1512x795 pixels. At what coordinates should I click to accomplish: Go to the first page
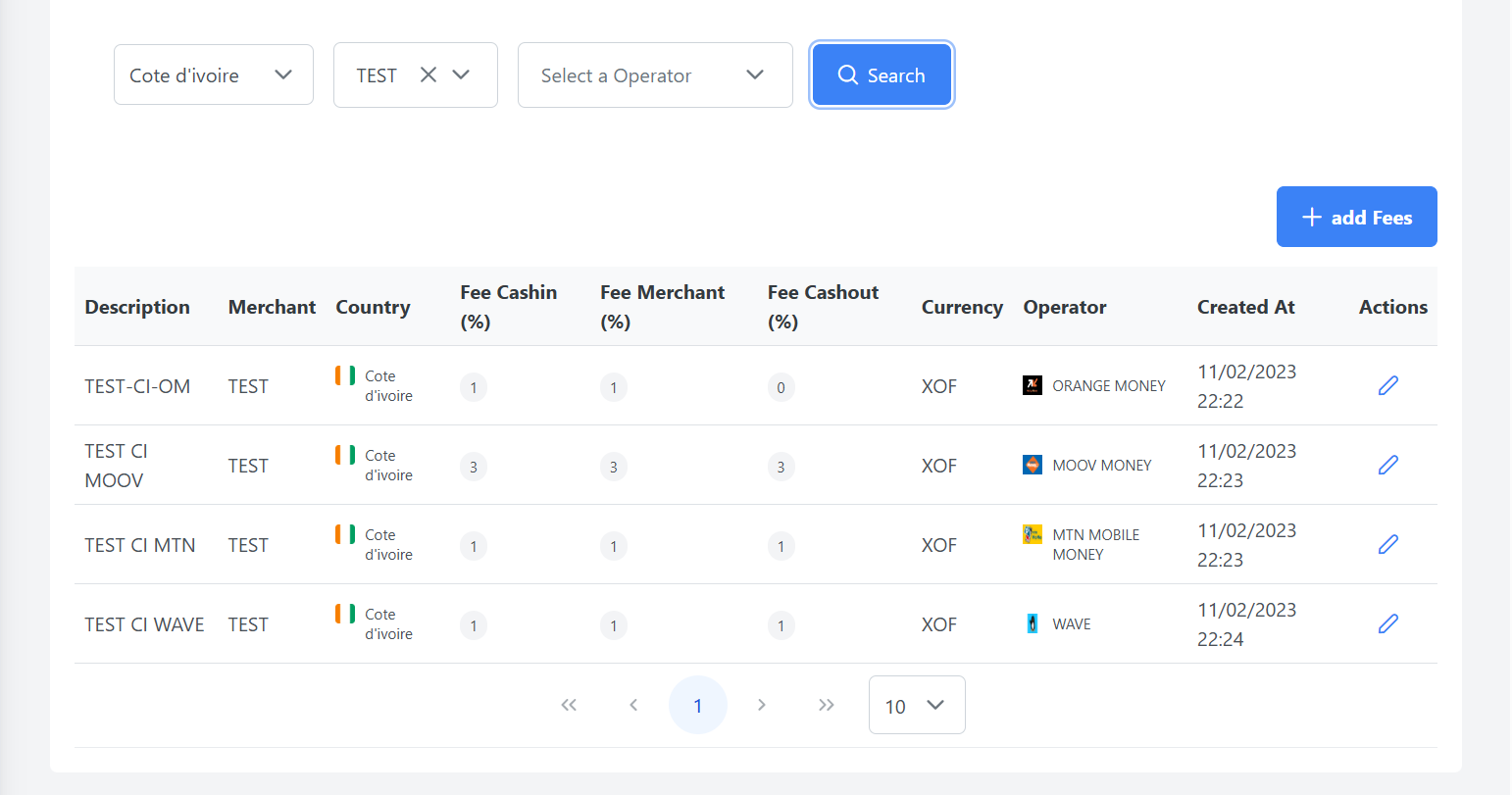[x=569, y=705]
